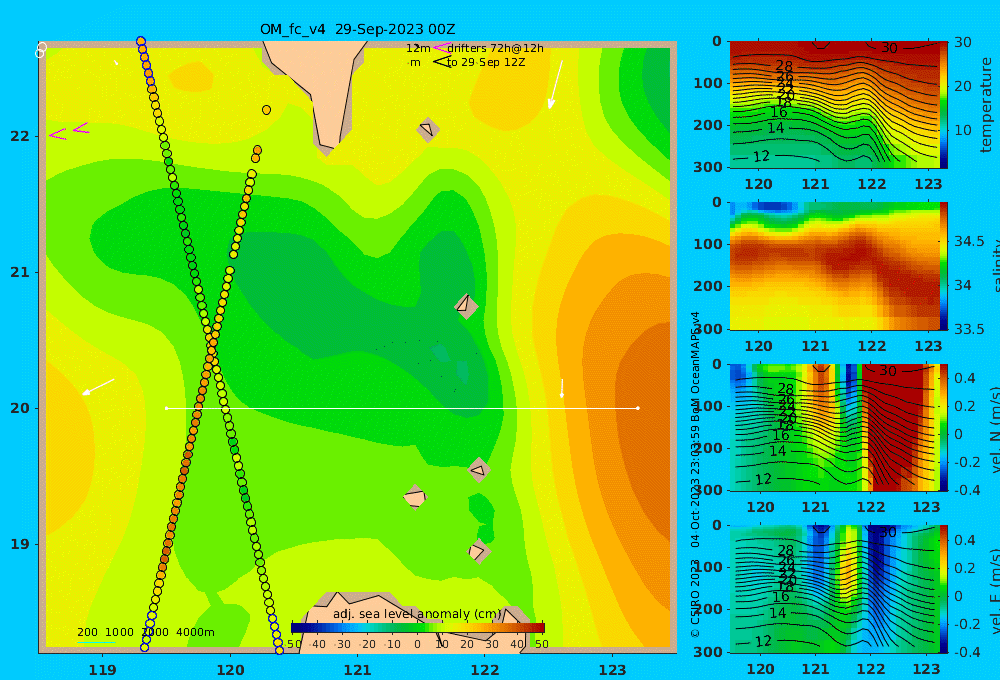Image resolution: width=1000 pixels, height=680 pixels.
Task: Click the "14" contour label in the temperature panel
Action: 776,128
